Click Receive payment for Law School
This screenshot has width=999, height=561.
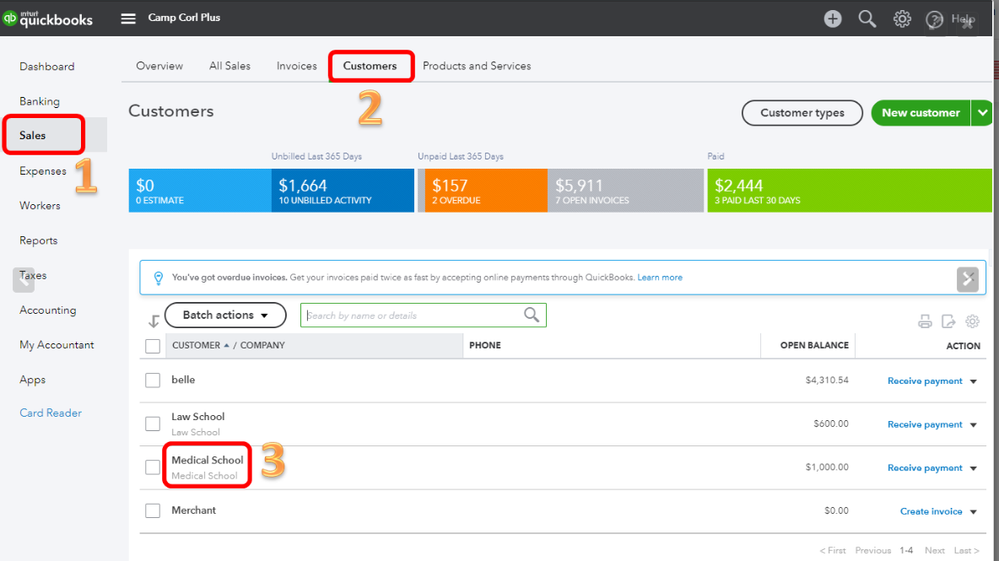(x=924, y=424)
